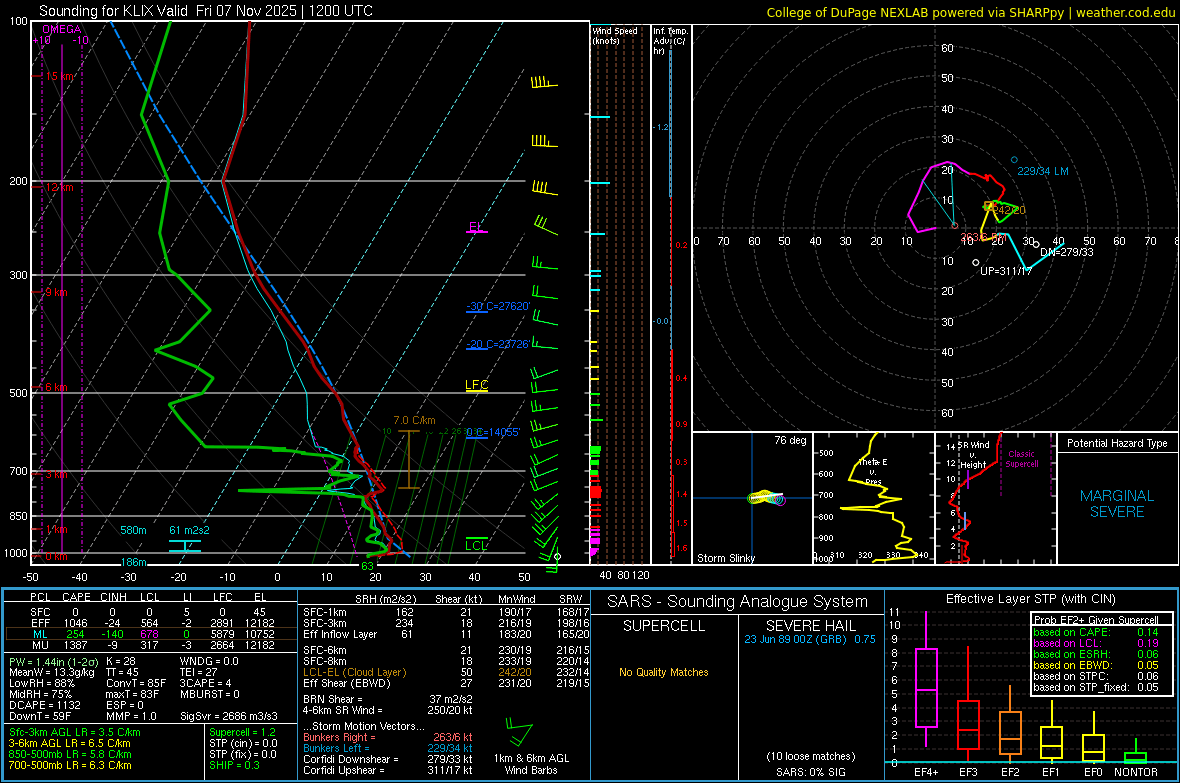The width and height of the screenshot is (1180, 783).
Task: Click the yellow 'LFC' level marker on skew-T
Action: click(476, 385)
